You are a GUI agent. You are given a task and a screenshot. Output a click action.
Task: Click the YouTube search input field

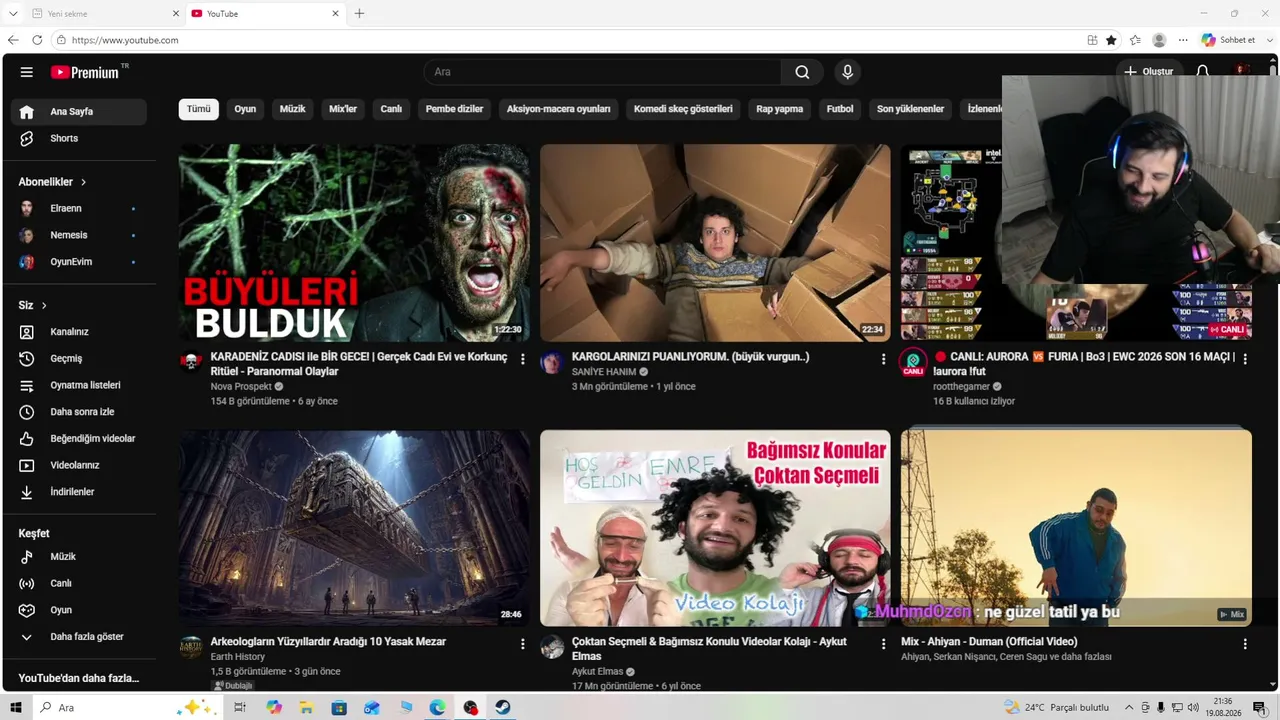(x=603, y=72)
